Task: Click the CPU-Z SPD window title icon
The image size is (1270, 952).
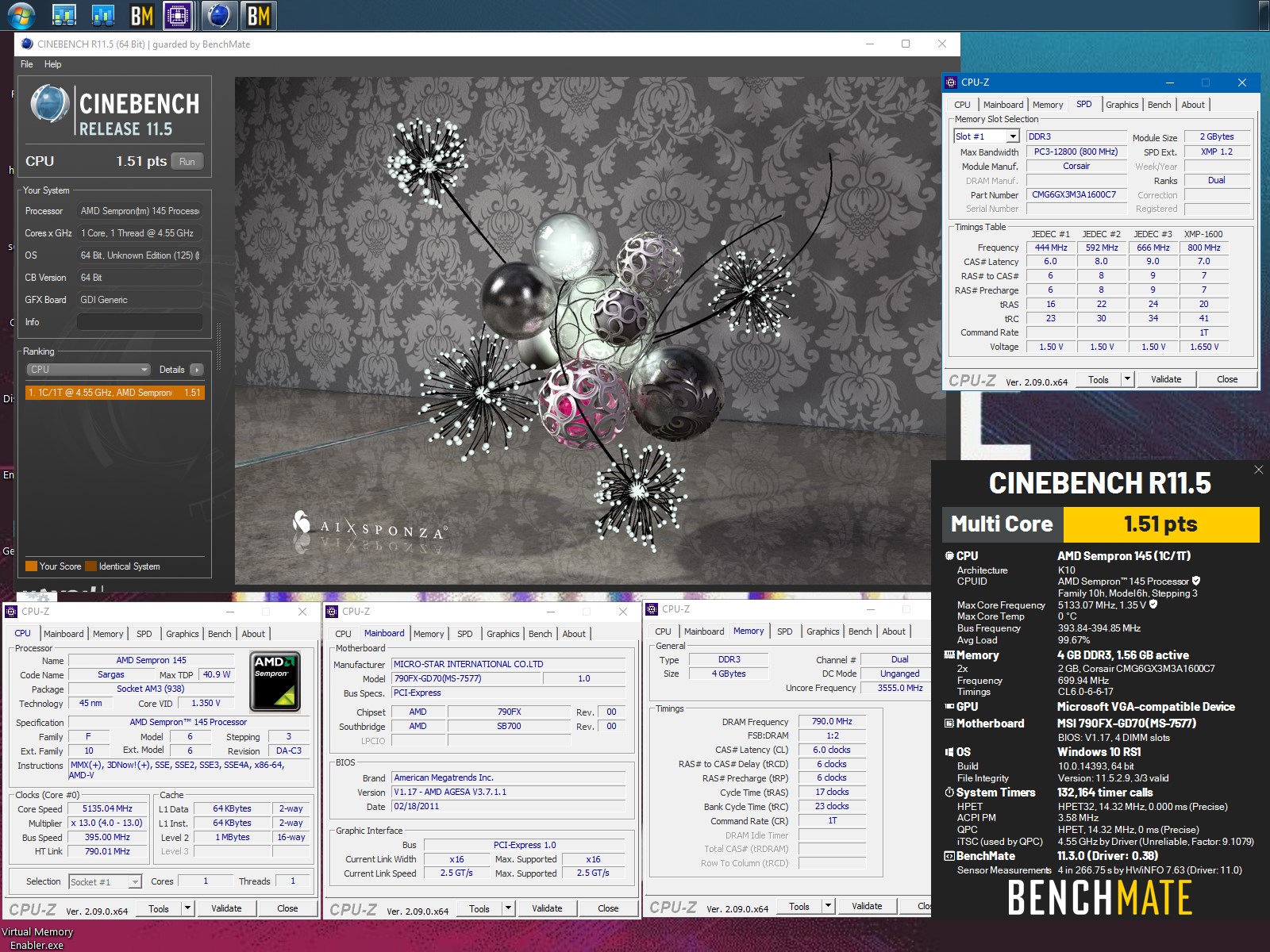Action: (x=951, y=82)
